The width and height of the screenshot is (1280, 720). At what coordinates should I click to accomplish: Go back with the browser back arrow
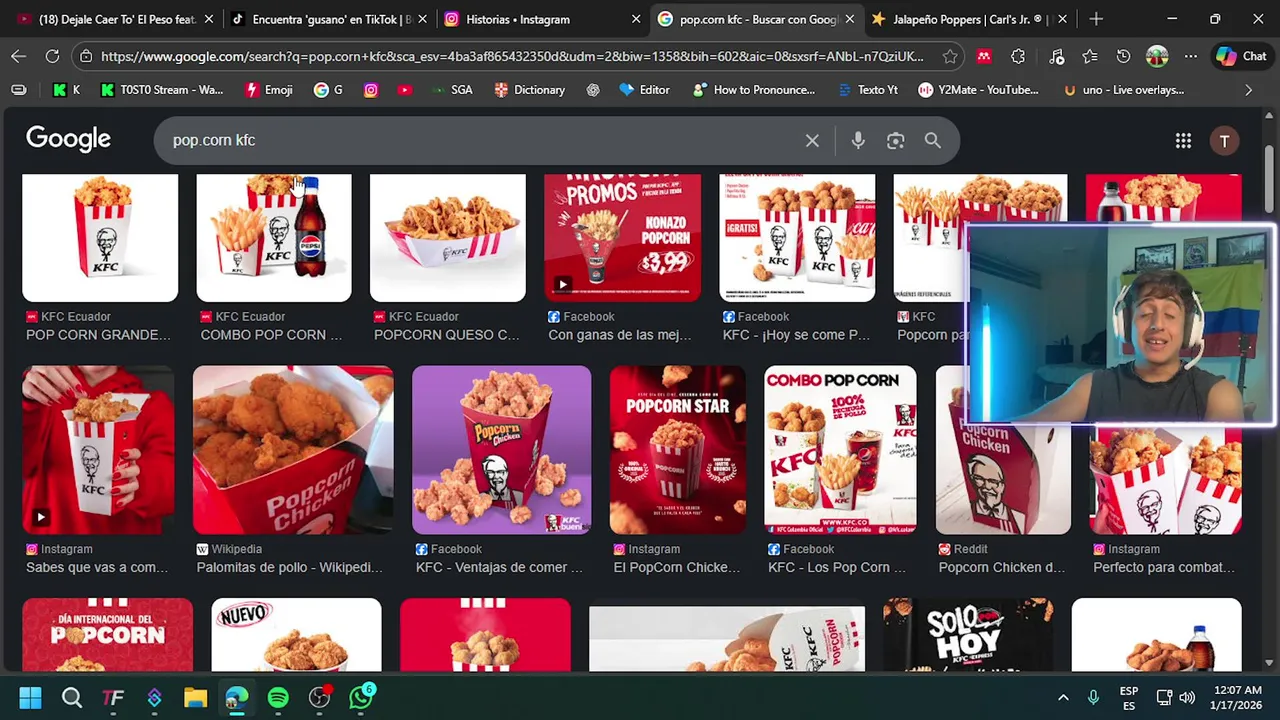19,57
